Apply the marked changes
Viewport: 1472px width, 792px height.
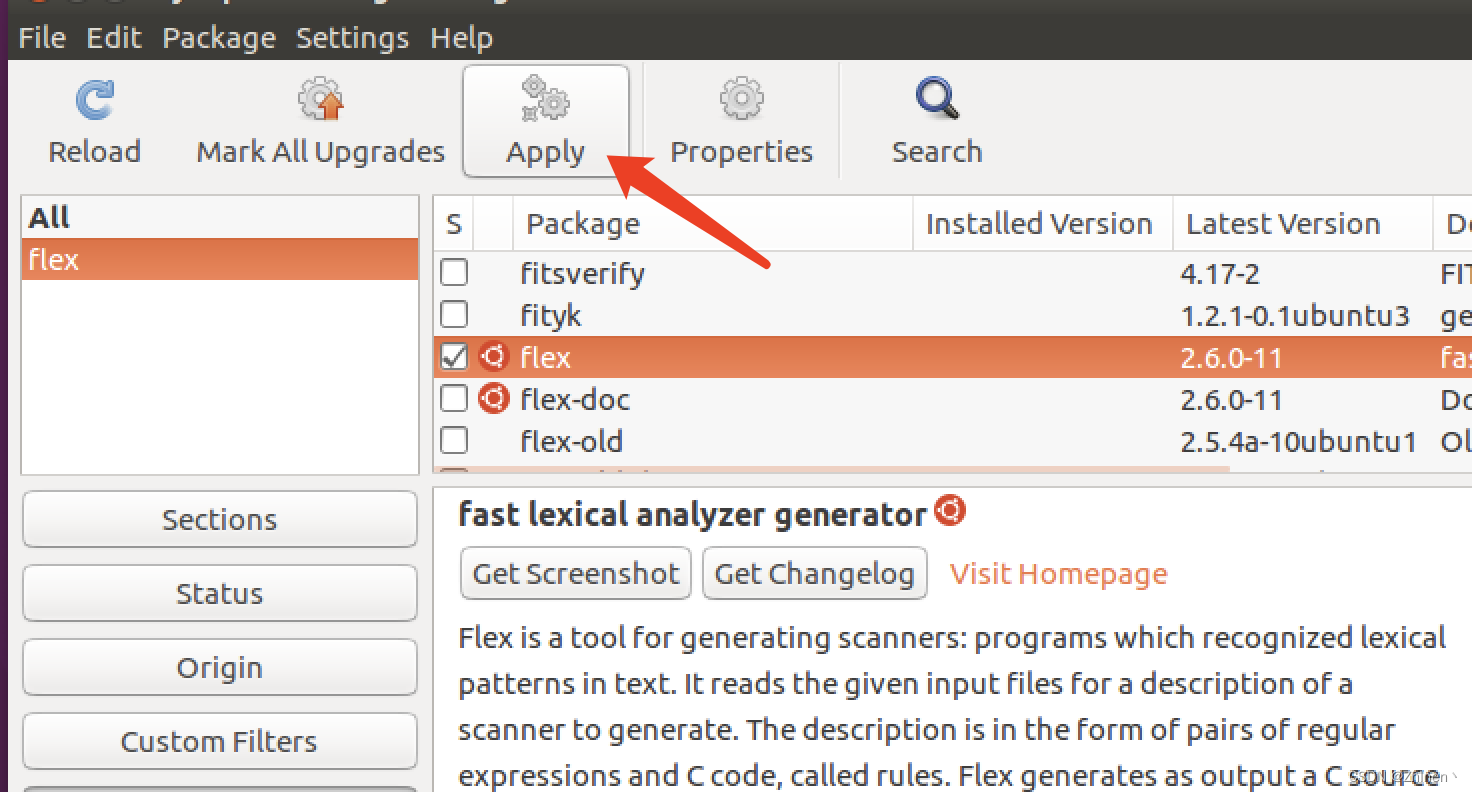pos(546,121)
